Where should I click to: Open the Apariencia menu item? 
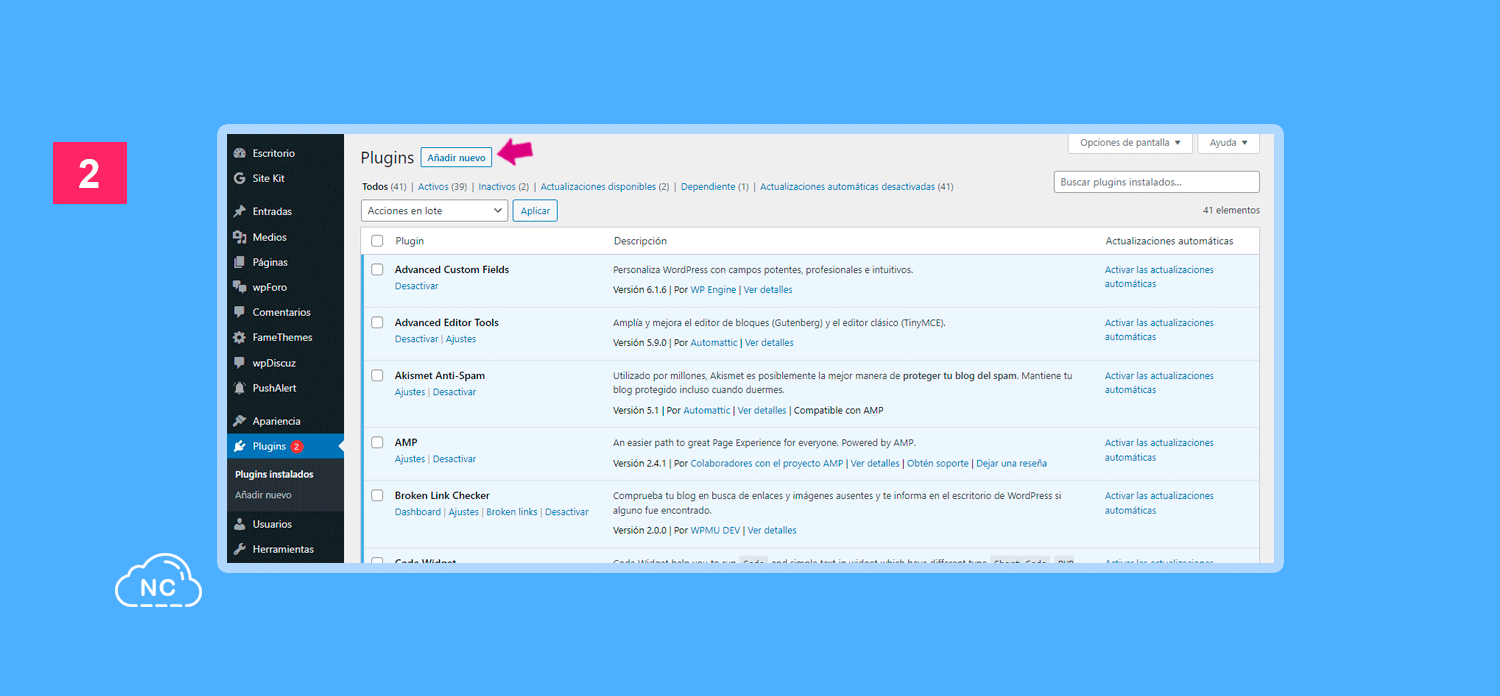[x=276, y=421]
